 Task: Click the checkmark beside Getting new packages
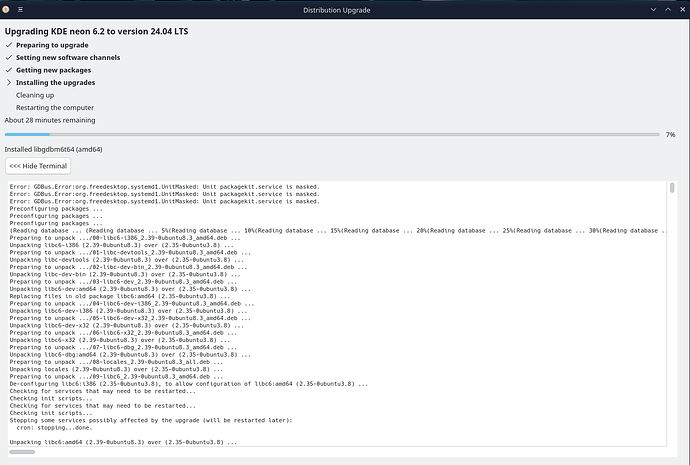9,70
